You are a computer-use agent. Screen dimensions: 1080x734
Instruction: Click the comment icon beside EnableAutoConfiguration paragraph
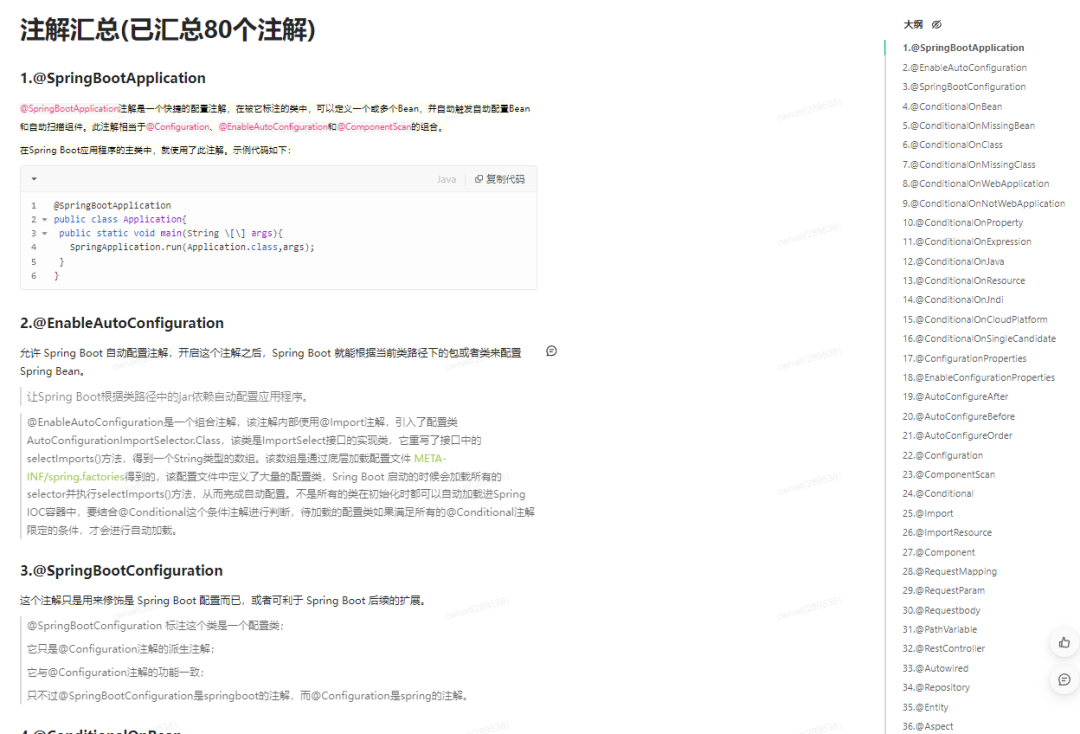coord(551,351)
